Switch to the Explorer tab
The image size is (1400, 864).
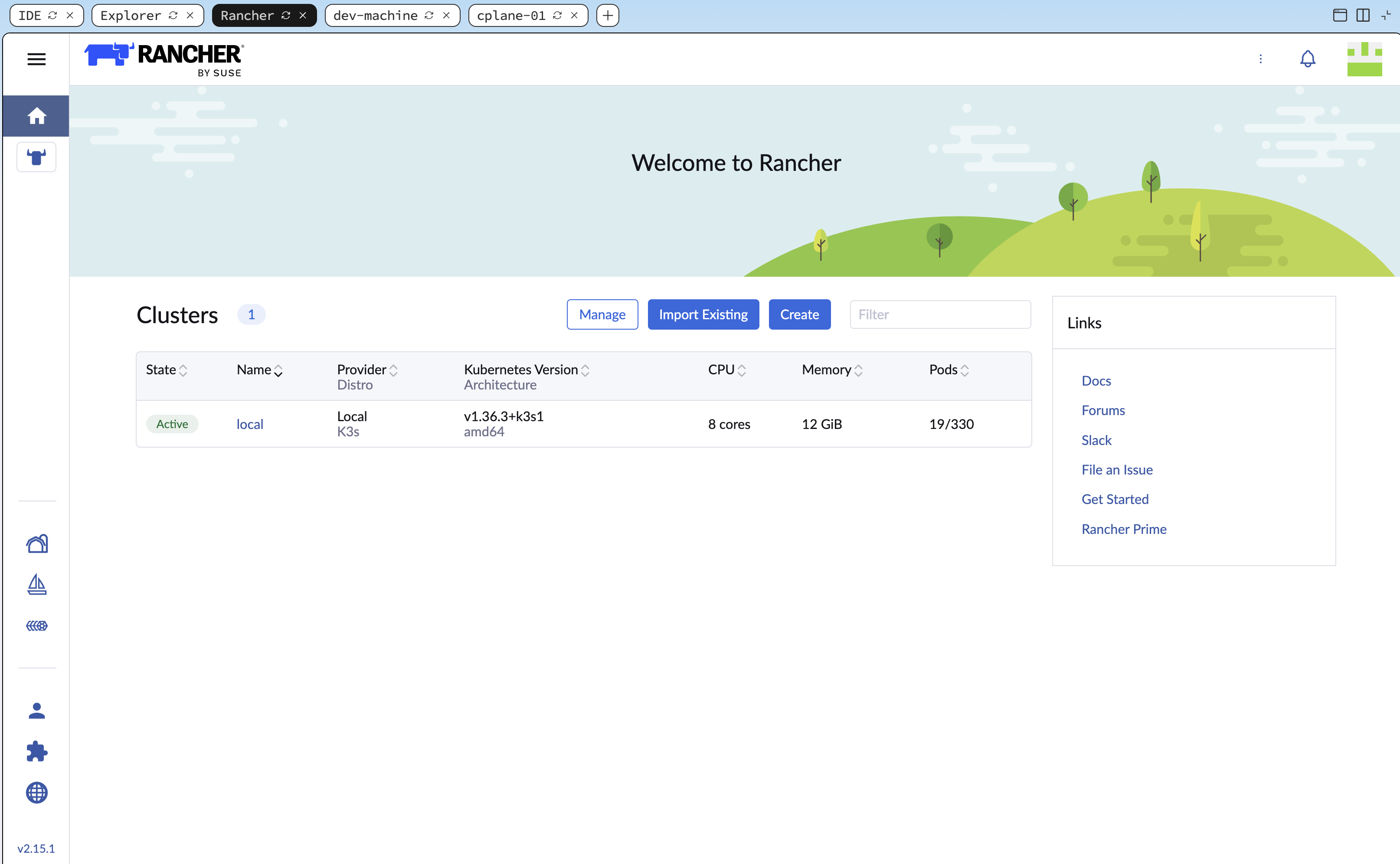tap(131, 16)
